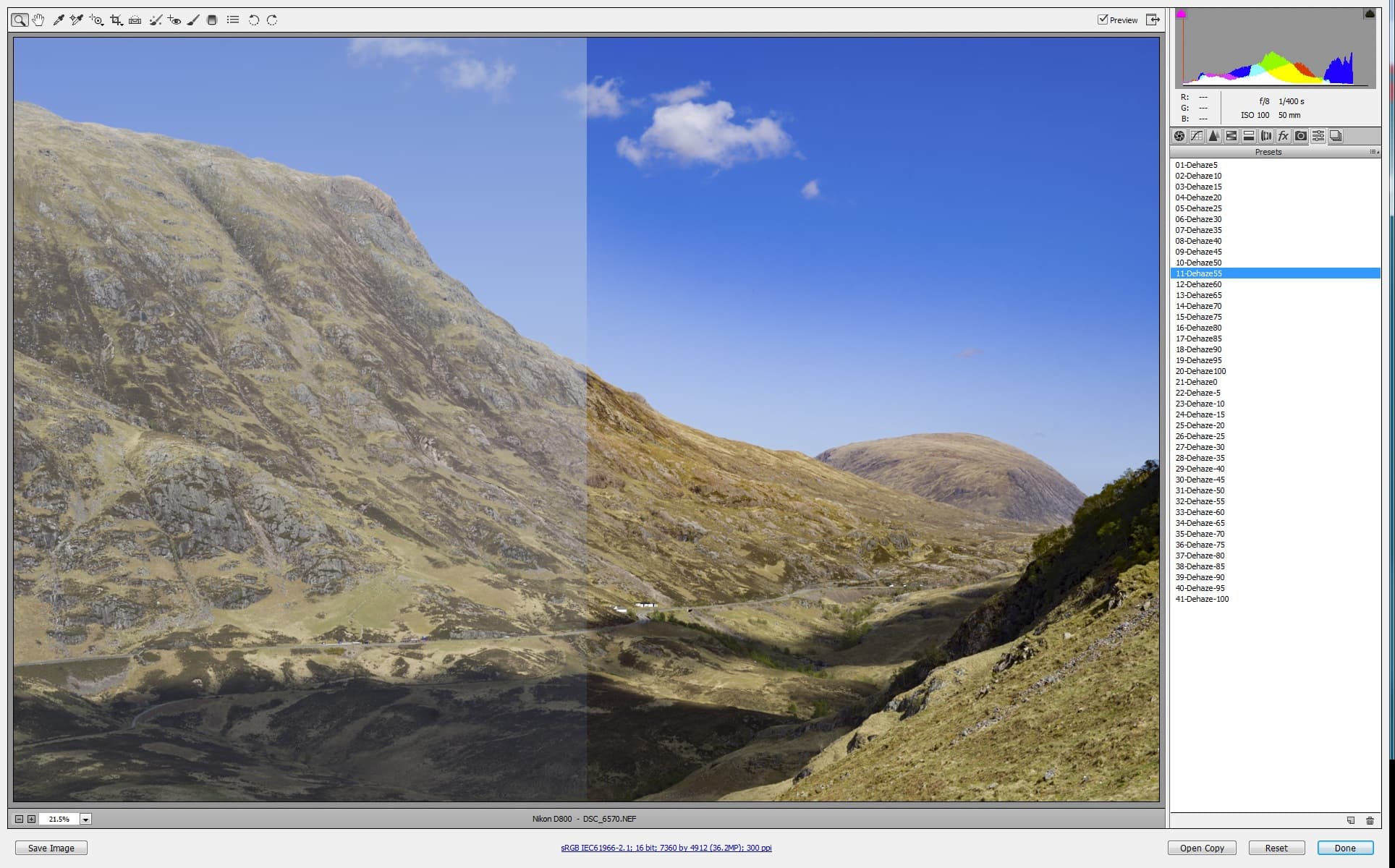
Task: Rotate the image counterclockwise
Action: (x=253, y=20)
